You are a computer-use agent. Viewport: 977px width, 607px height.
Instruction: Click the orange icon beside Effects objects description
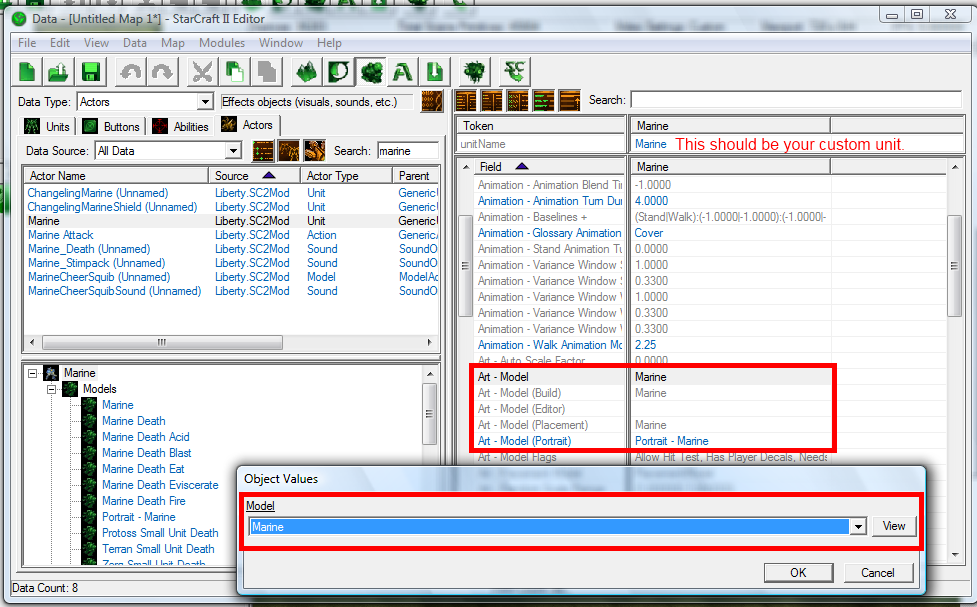point(432,102)
